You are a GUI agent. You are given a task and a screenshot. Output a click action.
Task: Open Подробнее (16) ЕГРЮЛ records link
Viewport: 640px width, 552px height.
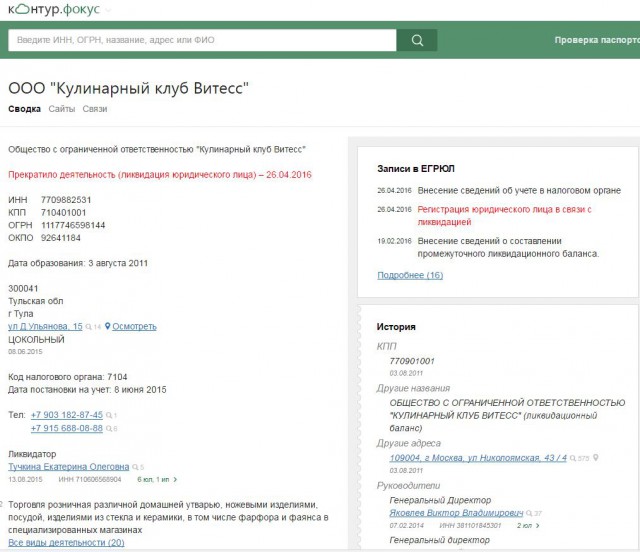410,275
